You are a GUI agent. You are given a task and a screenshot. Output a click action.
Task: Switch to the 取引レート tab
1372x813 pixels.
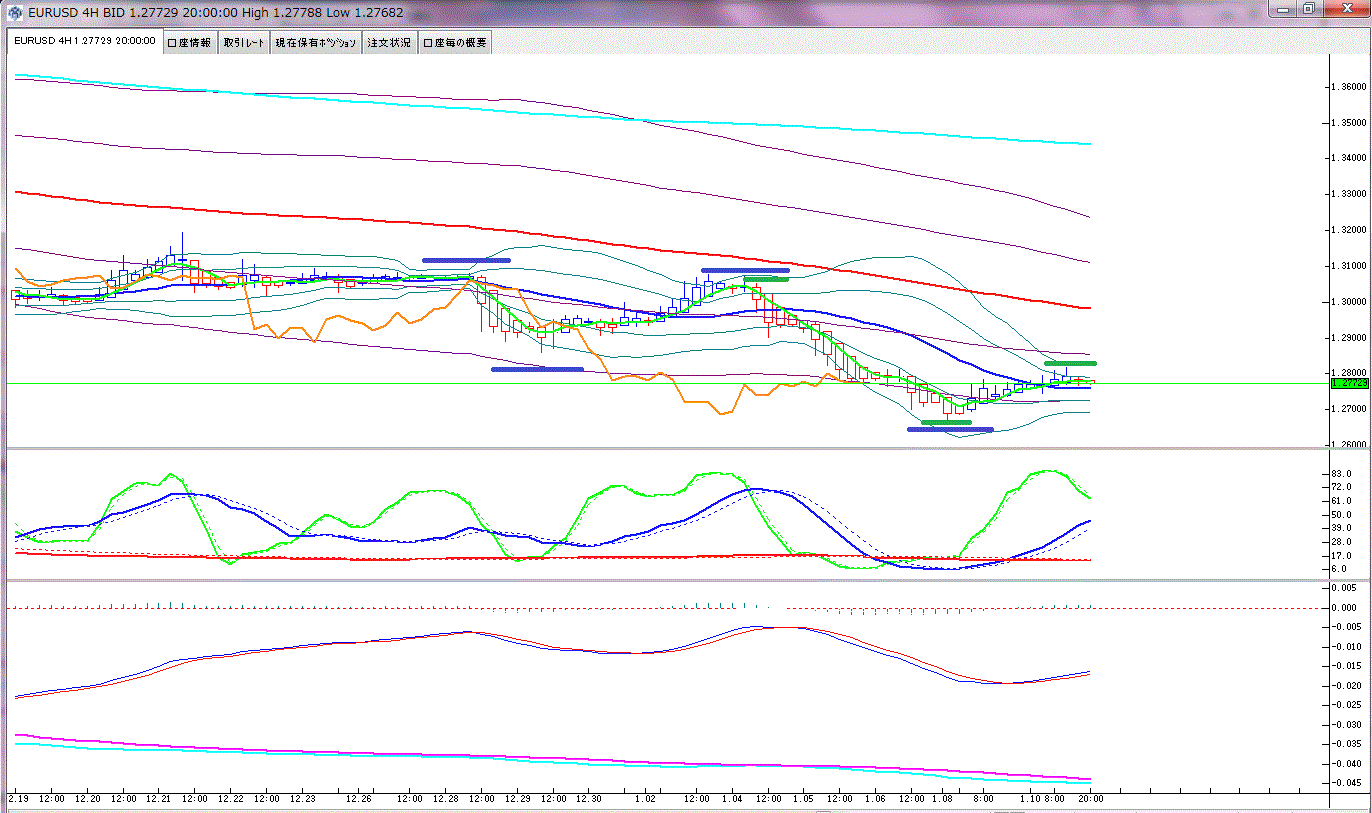[245, 42]
